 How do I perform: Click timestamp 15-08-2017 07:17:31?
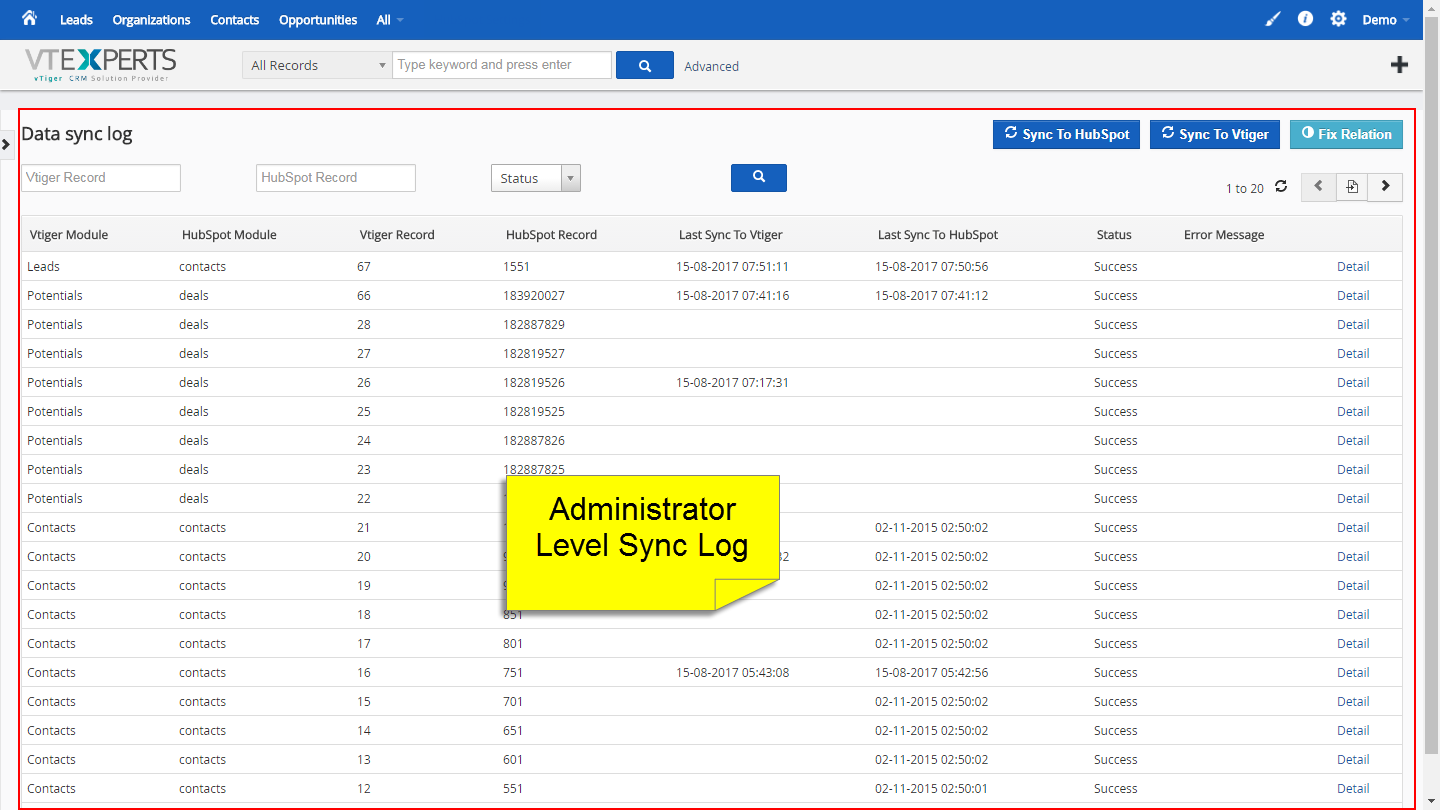(733, 382)
